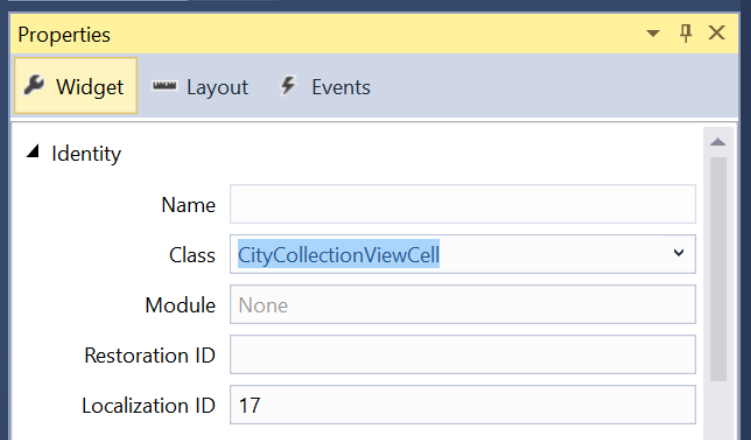Open the Properties window position menu arrow

pos(653,33)
